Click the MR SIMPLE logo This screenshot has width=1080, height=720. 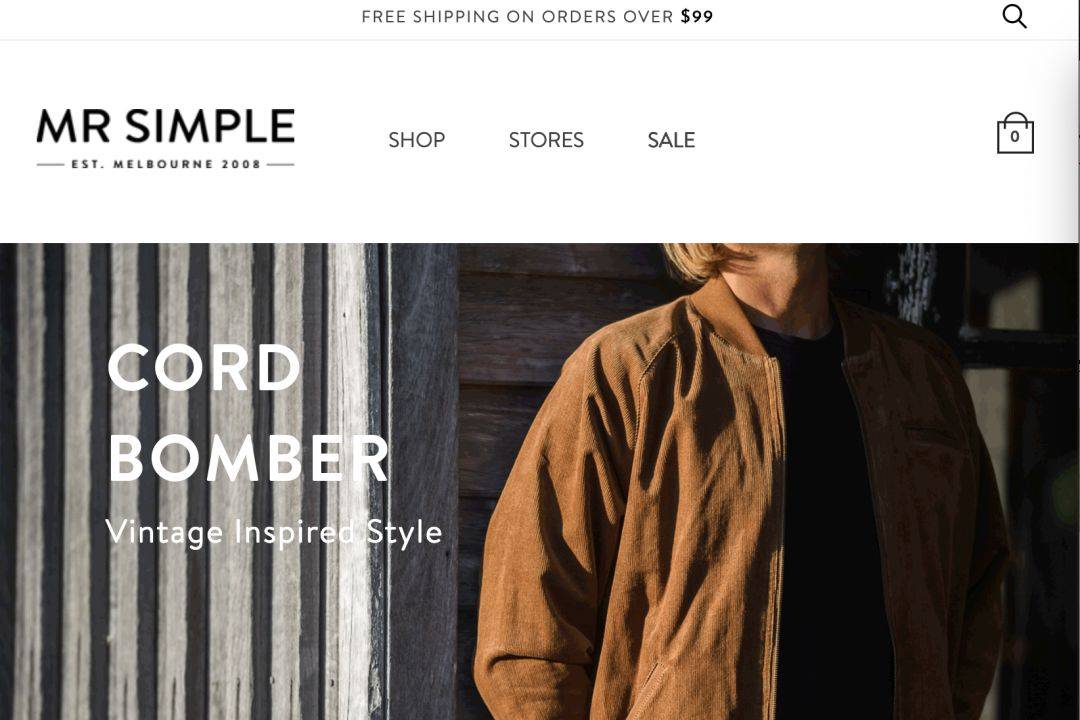(x=165, y=138)
